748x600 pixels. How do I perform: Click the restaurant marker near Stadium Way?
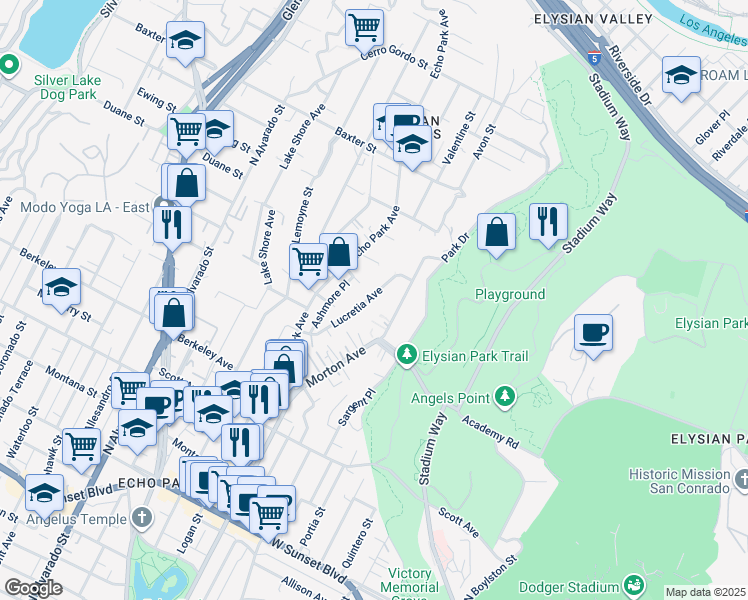coord(547,222)
